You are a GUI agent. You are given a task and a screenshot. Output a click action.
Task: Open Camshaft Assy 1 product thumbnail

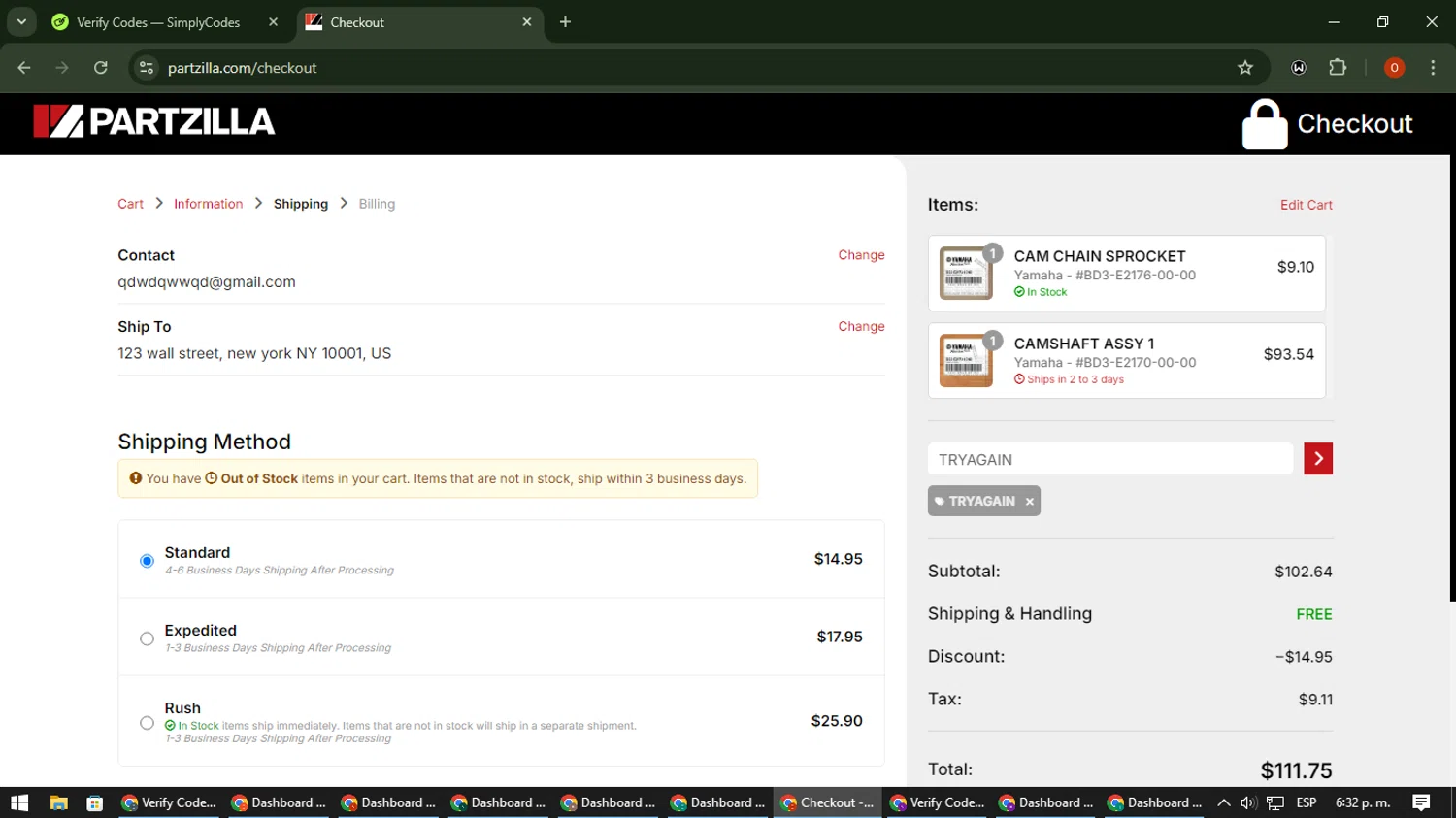click(x=966, y=360)
